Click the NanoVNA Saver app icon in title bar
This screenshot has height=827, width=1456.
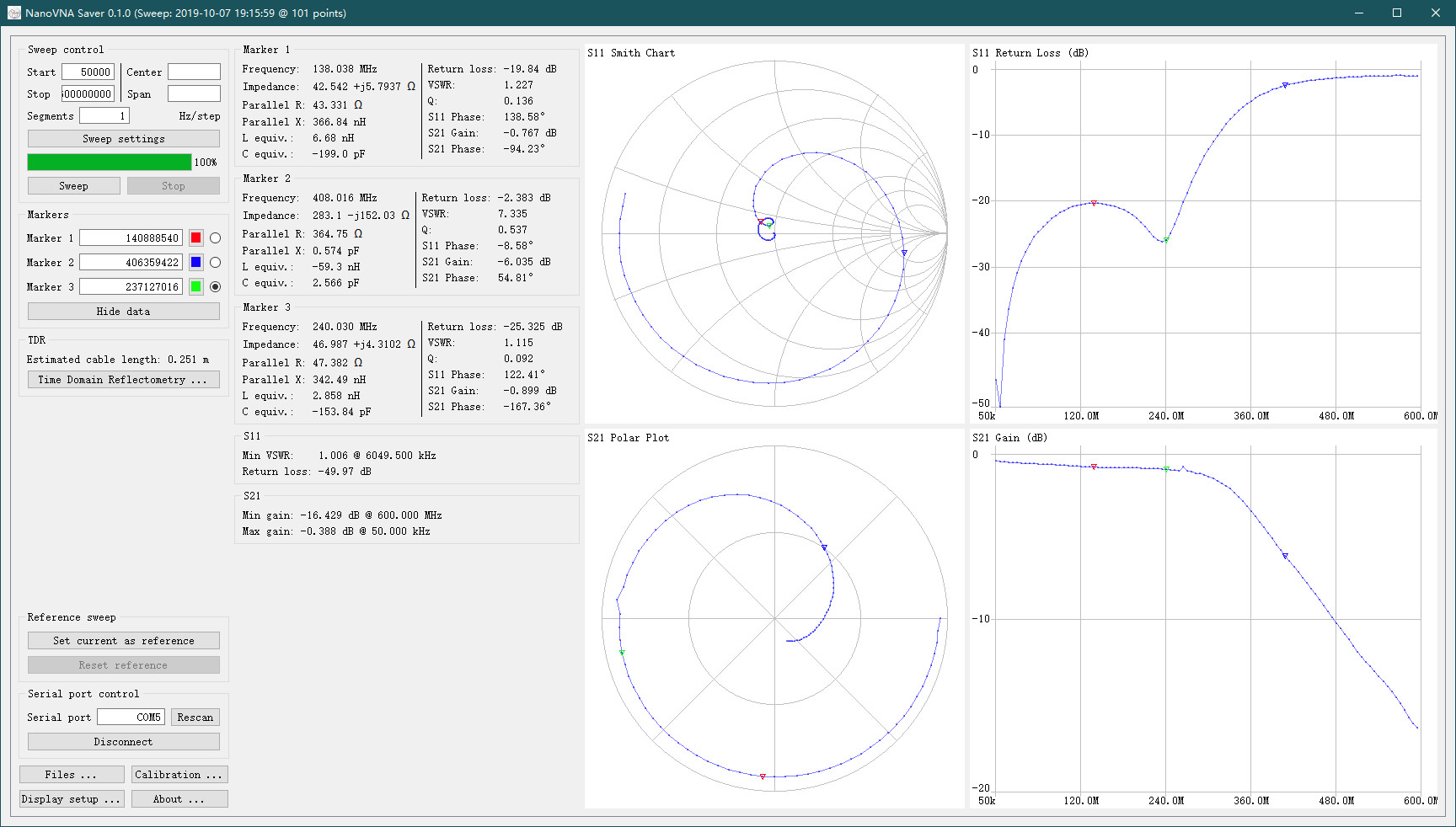pos(13,13)
